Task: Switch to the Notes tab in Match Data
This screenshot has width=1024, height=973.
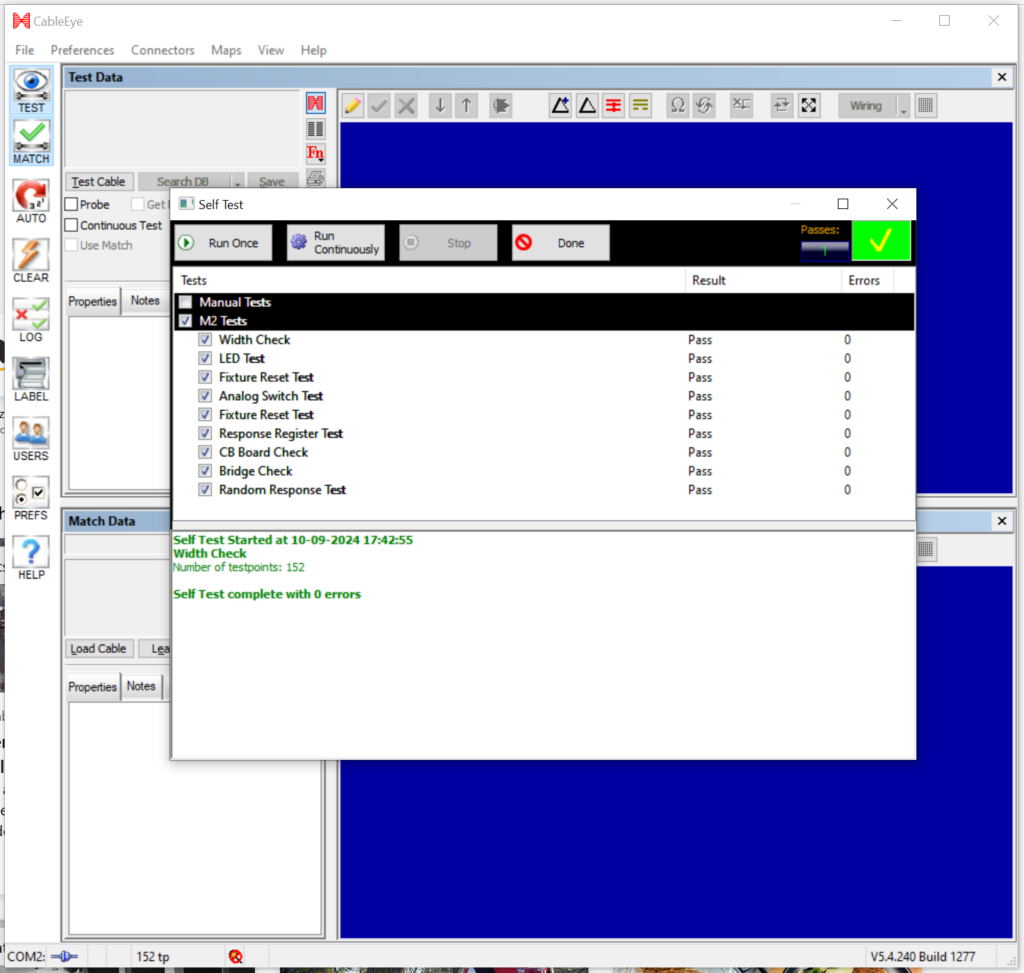Action: [141, 686]
